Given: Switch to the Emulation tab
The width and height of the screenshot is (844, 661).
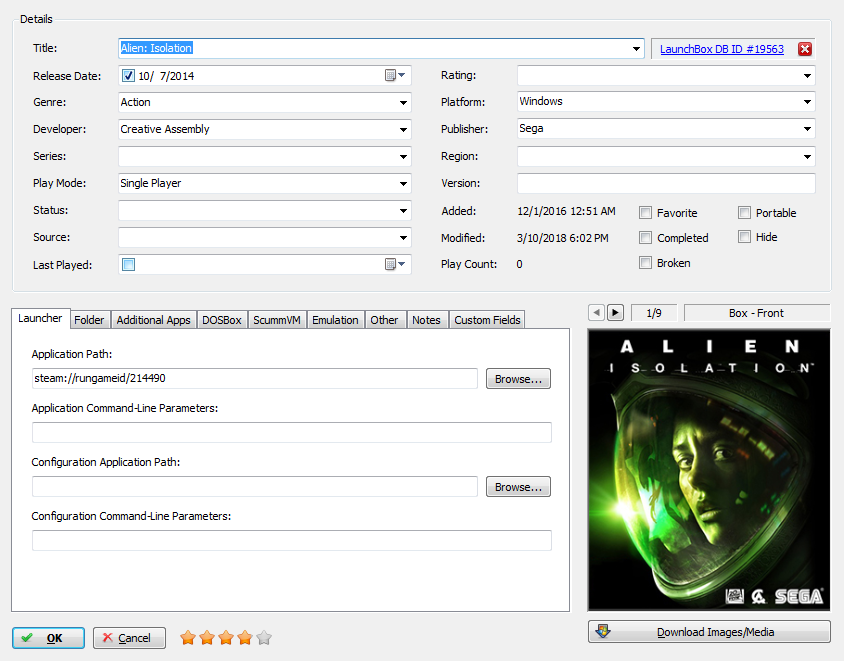Looking at the screenshot, I should (335, 320).
